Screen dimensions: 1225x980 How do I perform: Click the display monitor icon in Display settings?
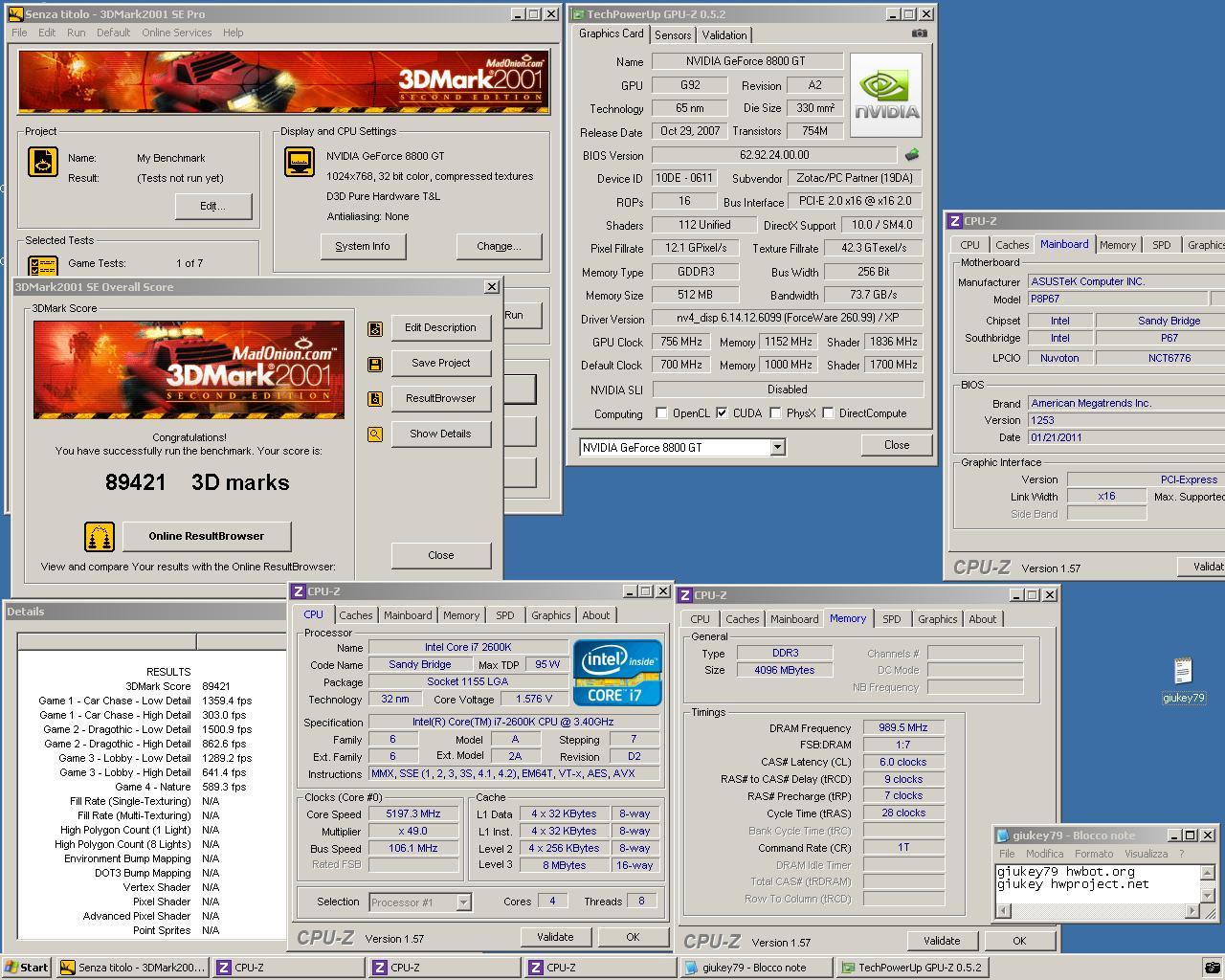[x=300, y=162]
